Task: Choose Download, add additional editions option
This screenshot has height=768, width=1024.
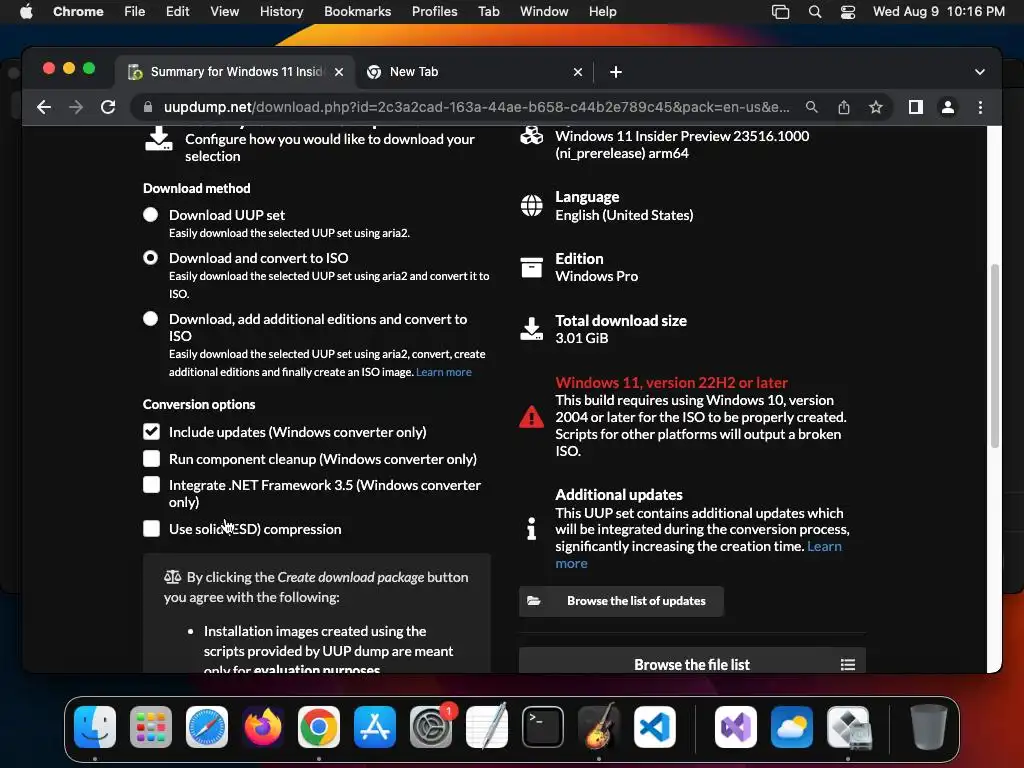Action: pyautogui.click(x=151, y=319)
